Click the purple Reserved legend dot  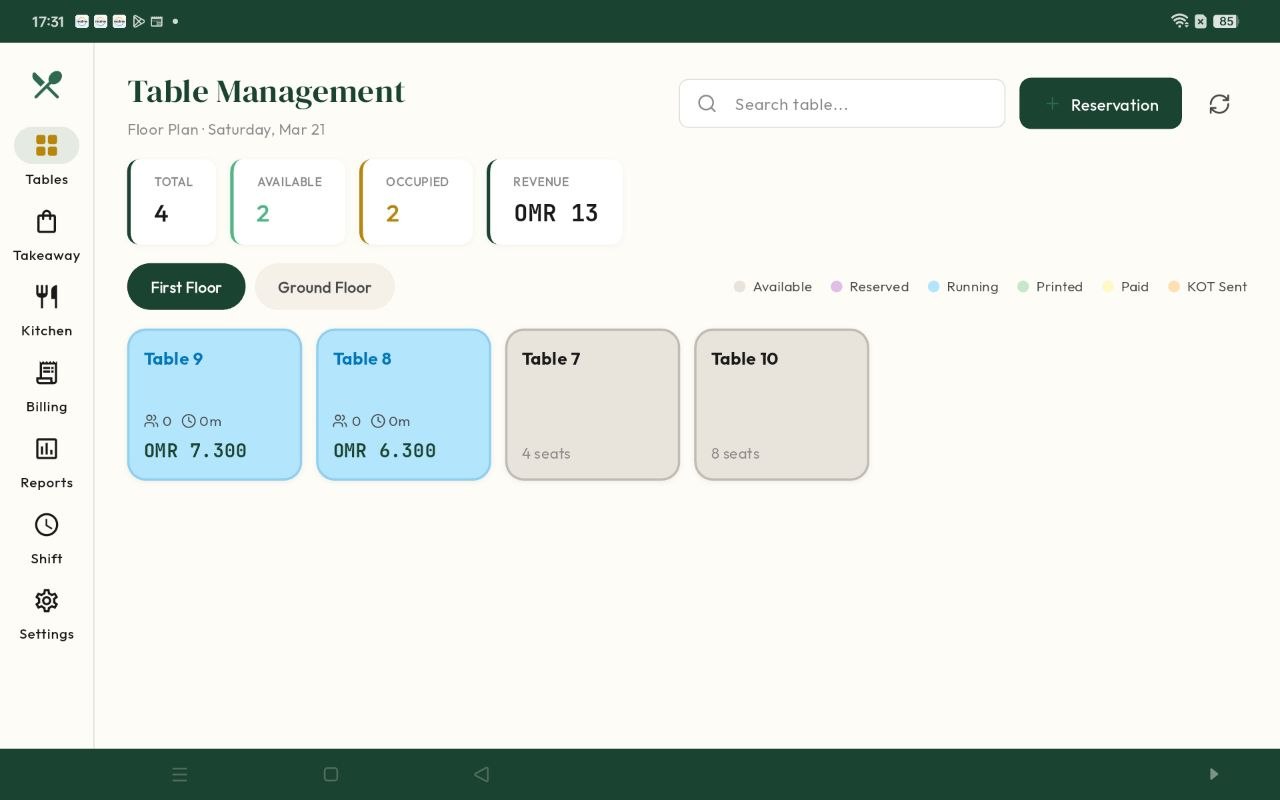pyautogui.click(x=836, y=287)
